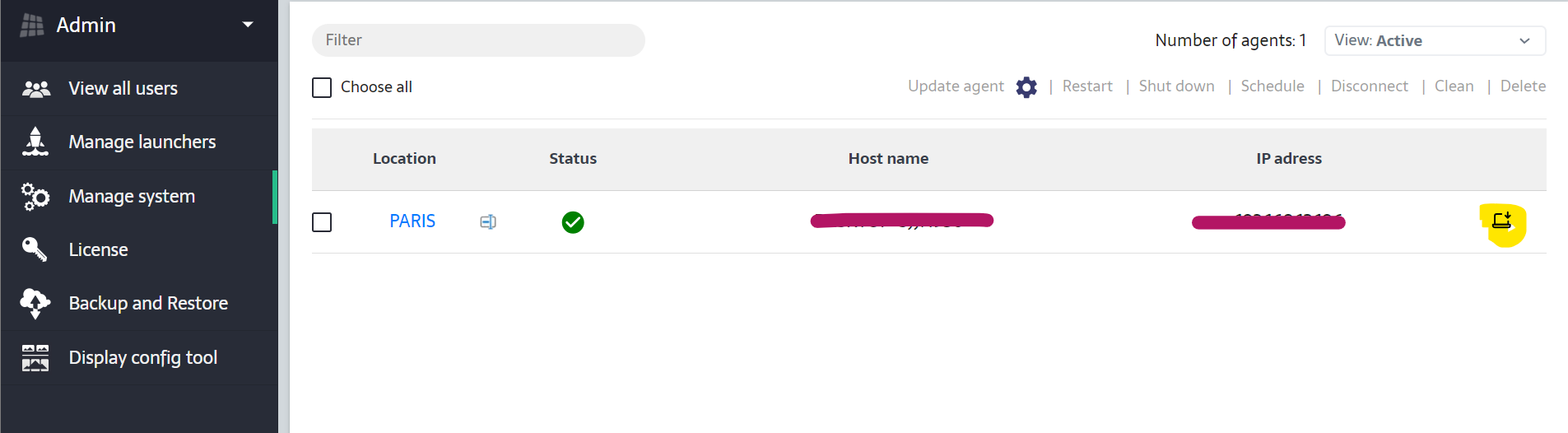The image size is (1568, 433).
Task: Click the rocket icon for Manage launchers
Action: click(35, 142)
